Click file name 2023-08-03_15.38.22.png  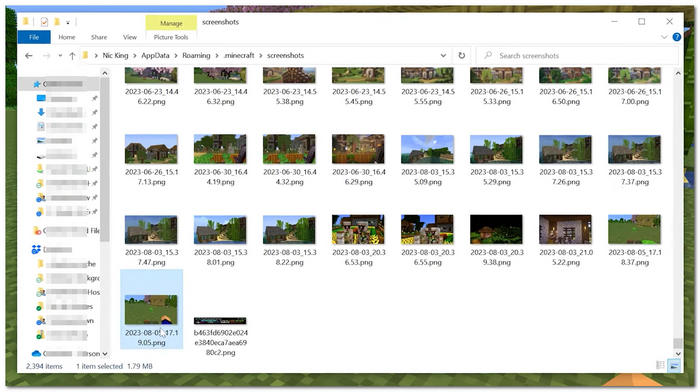289,257
